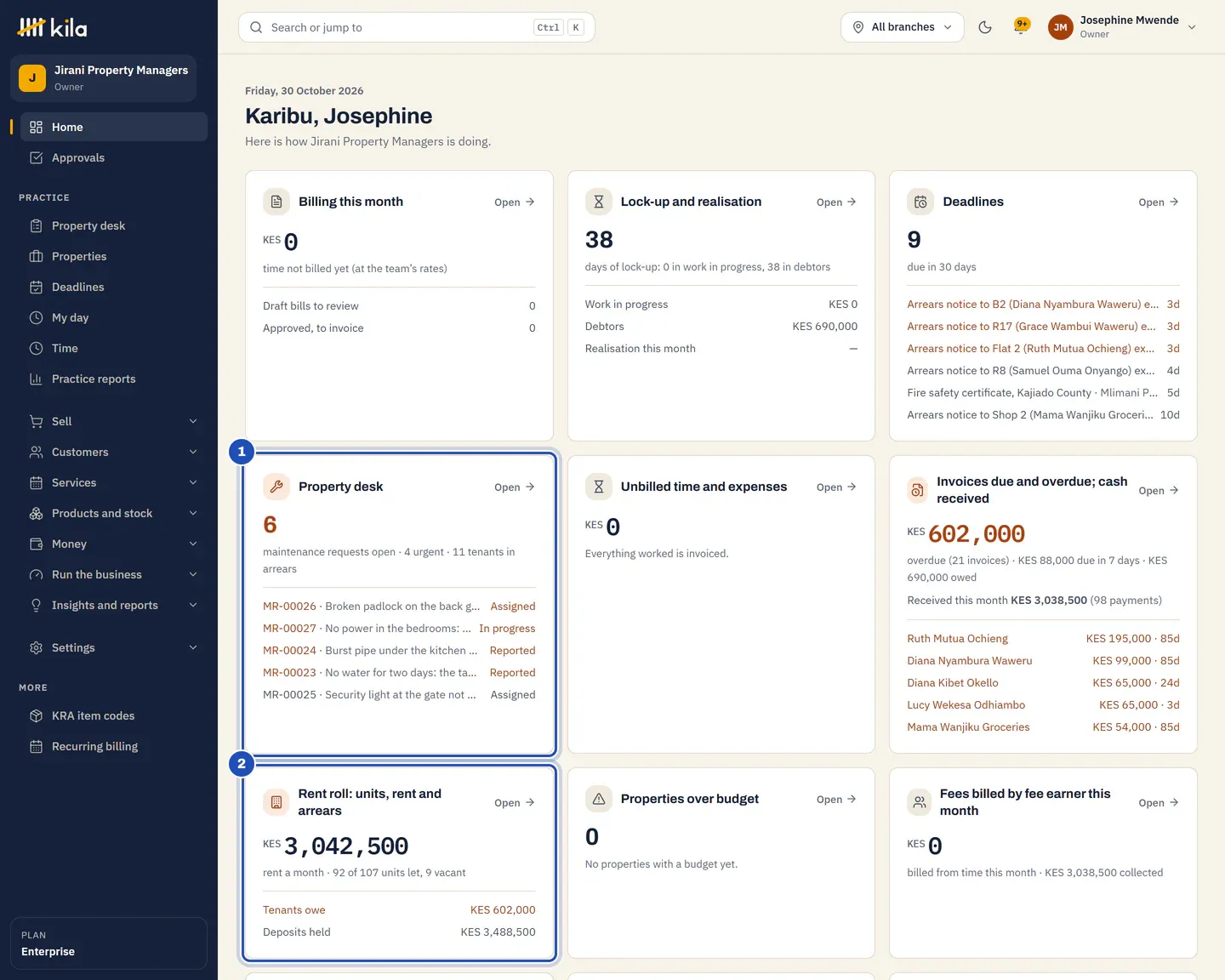Go to Home in sidebar
This screenshot has width=1225, height=980.
pyautogui.click(x=113, y=127)
